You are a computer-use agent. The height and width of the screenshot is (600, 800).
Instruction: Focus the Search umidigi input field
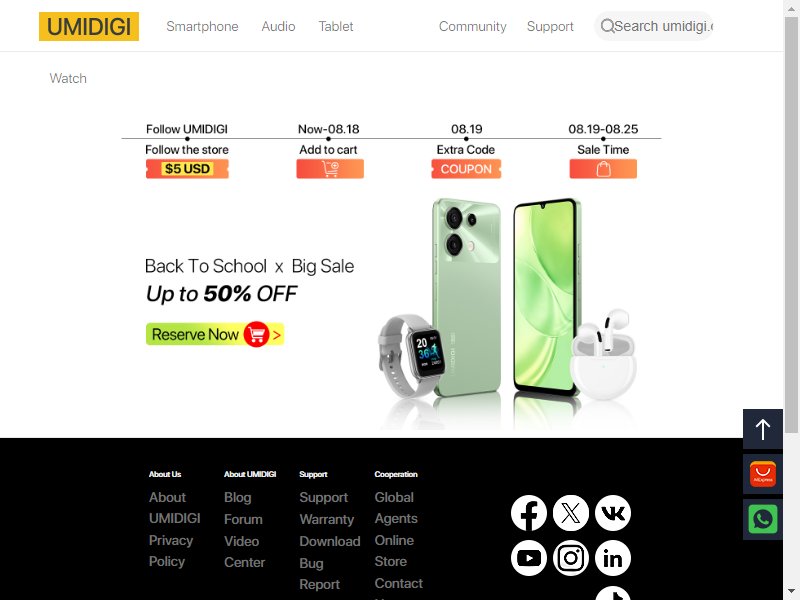[654, 26]
